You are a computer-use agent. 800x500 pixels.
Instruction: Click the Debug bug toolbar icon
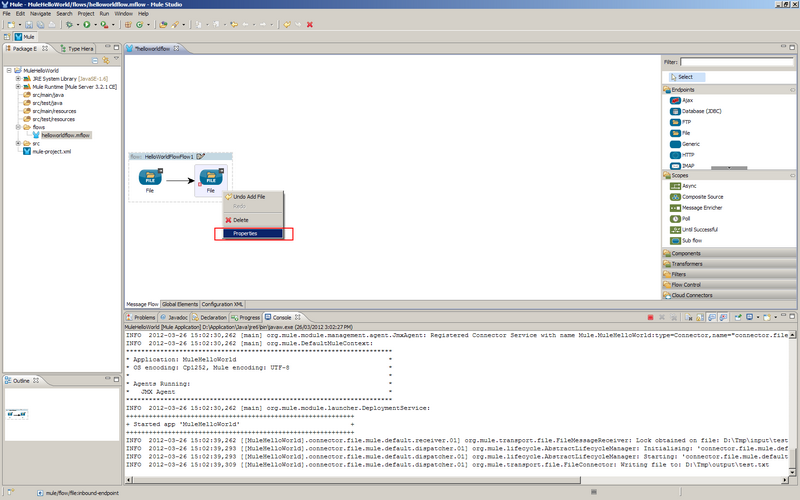69,24
